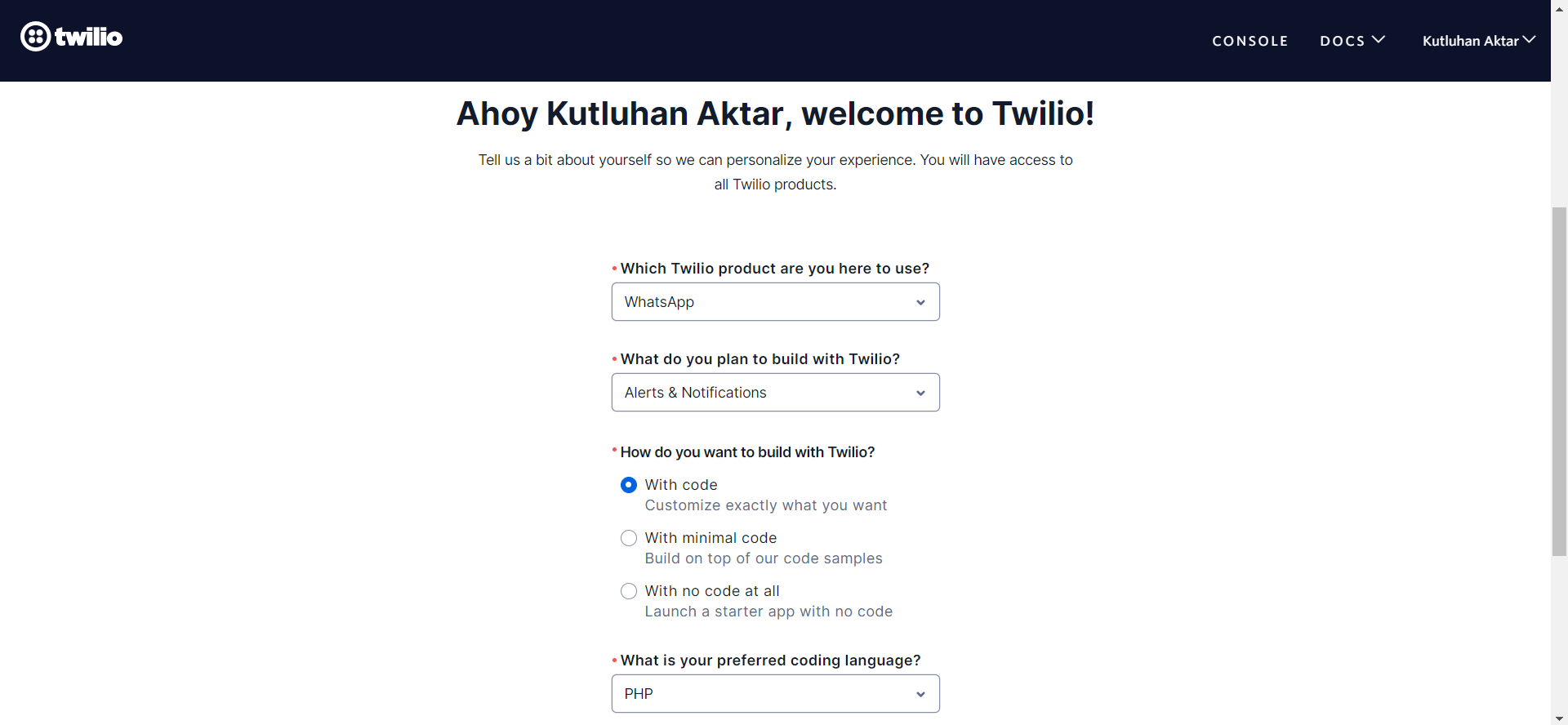Click the "With no code at all" label
The image size is (1568, 725).
712,591
